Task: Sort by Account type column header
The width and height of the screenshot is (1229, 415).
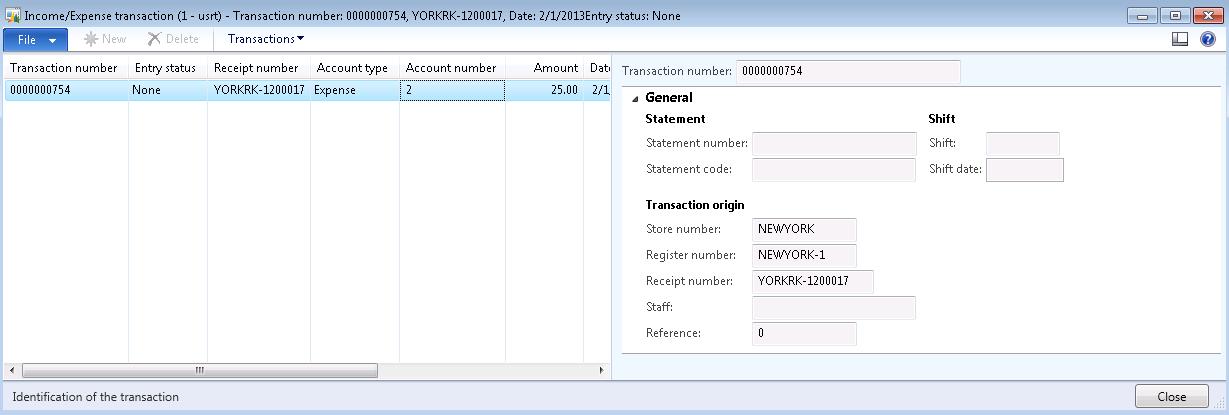Action: [354, 68]
